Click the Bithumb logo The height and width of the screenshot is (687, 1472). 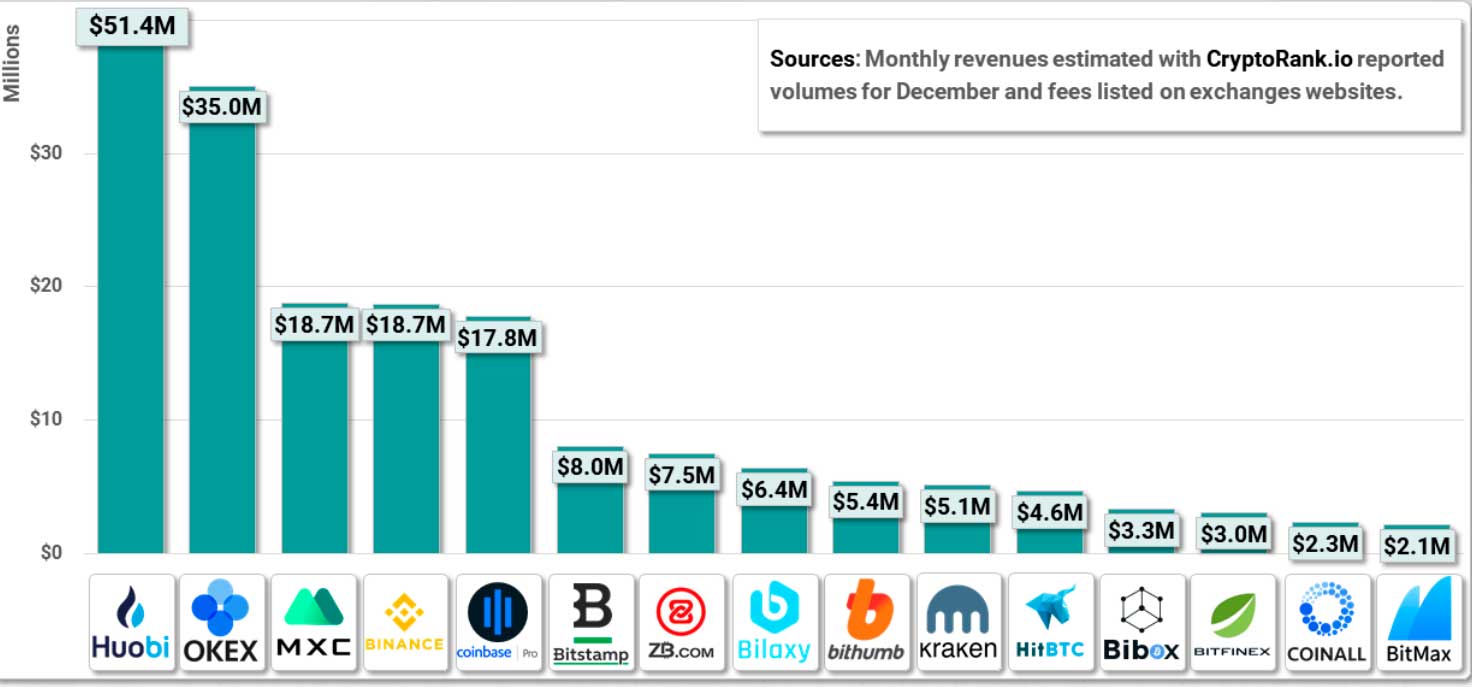(867, 621)
